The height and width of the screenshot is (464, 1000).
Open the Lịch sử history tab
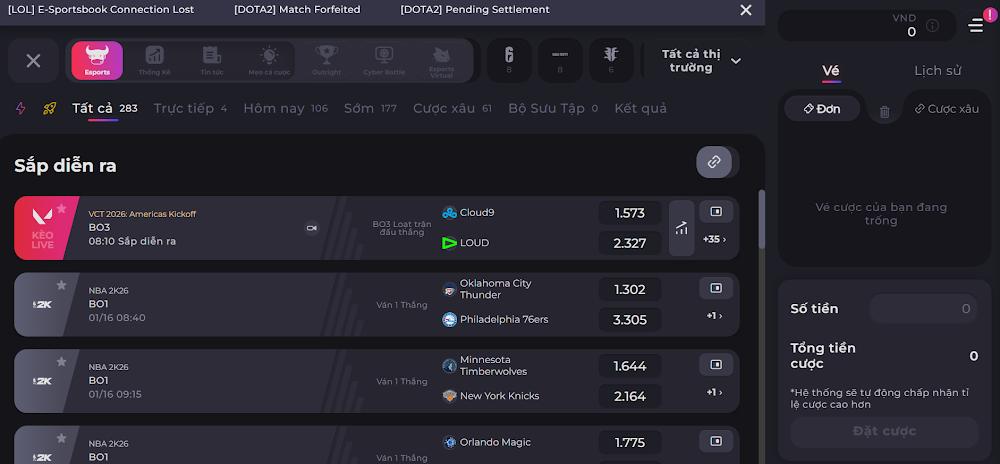pyautogui.click(x=938, y=71)
